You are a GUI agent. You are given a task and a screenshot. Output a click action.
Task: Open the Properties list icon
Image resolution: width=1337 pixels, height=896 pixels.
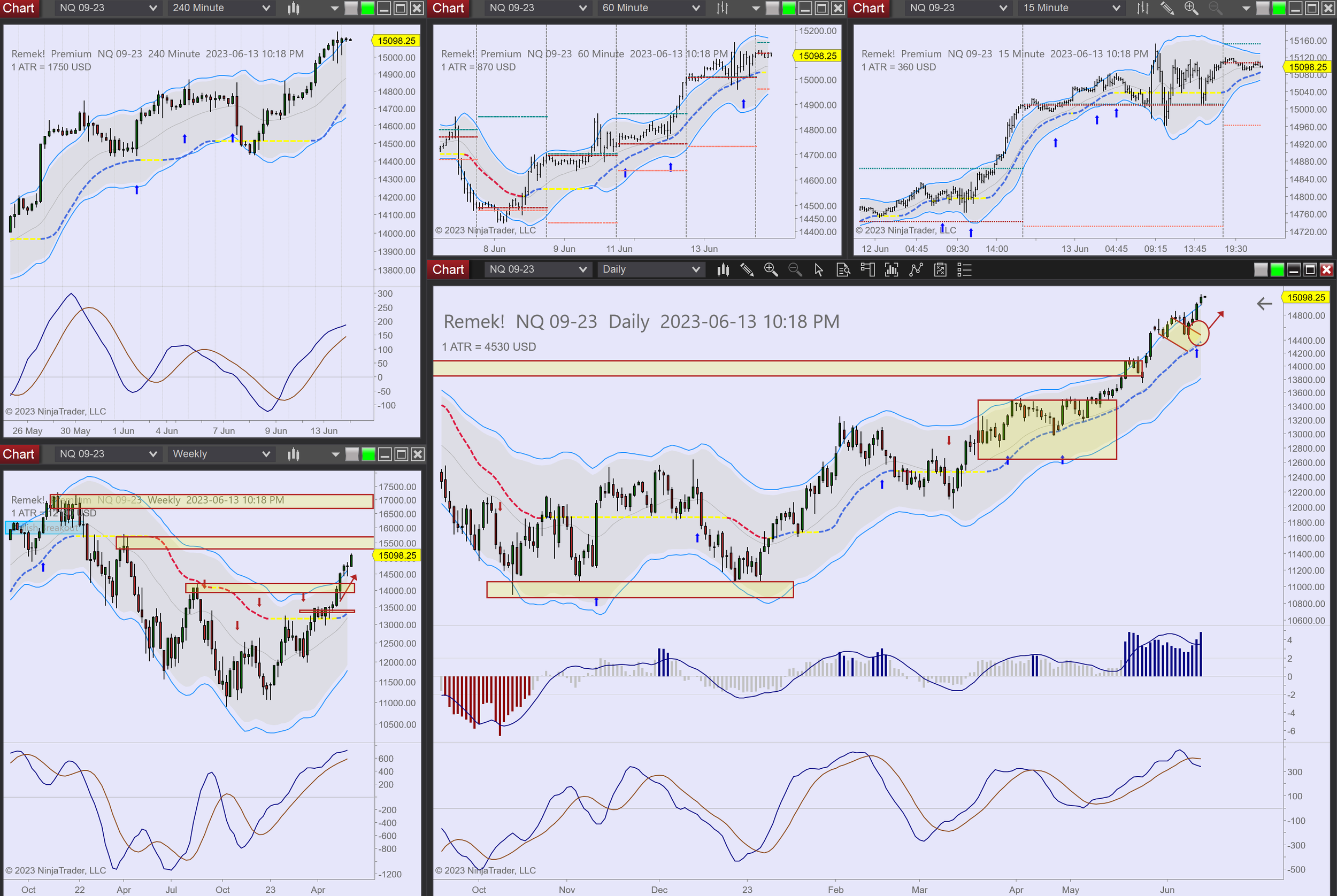coord(964,270)
